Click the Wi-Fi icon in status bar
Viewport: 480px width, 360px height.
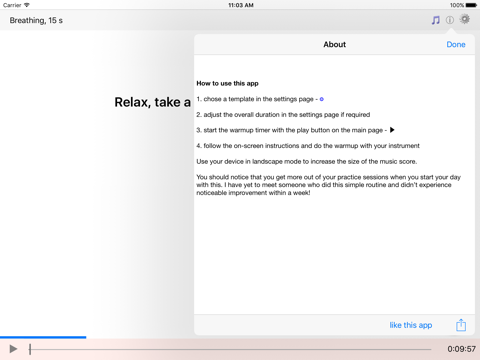click(x=27, y=5)
